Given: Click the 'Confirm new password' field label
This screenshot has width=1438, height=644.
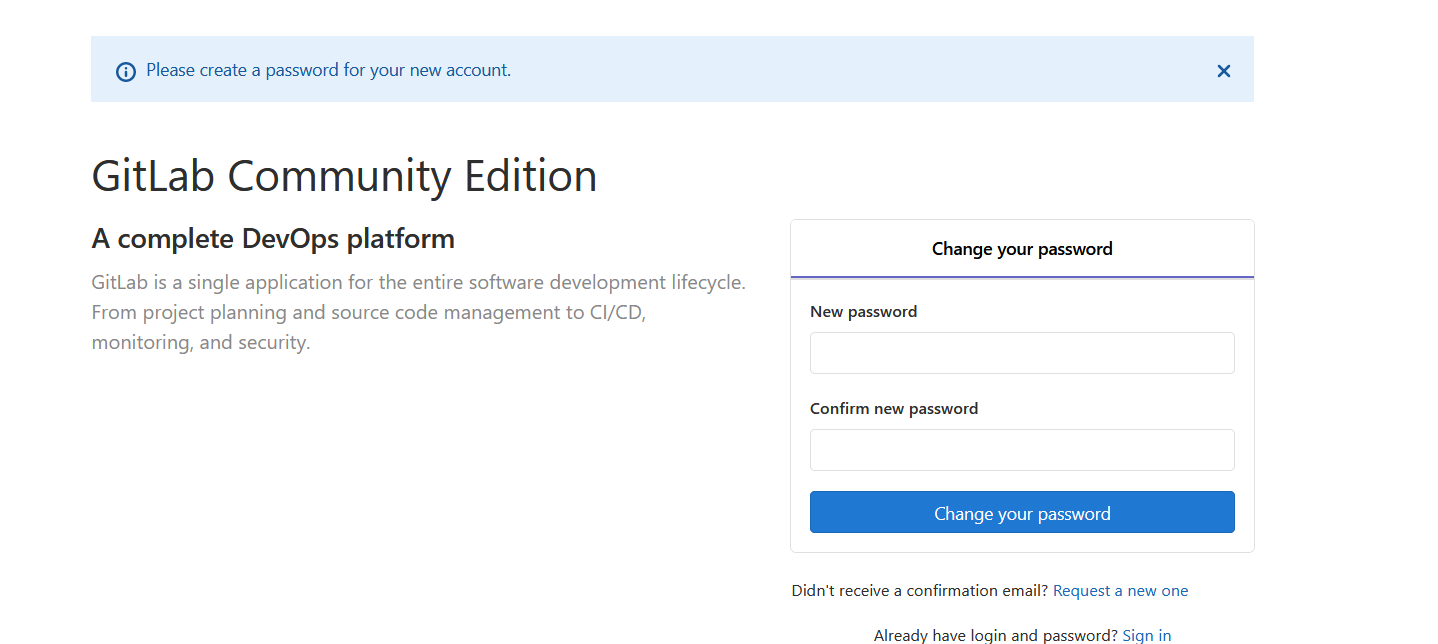Looking at the screenshot, I should pos(894,409).
